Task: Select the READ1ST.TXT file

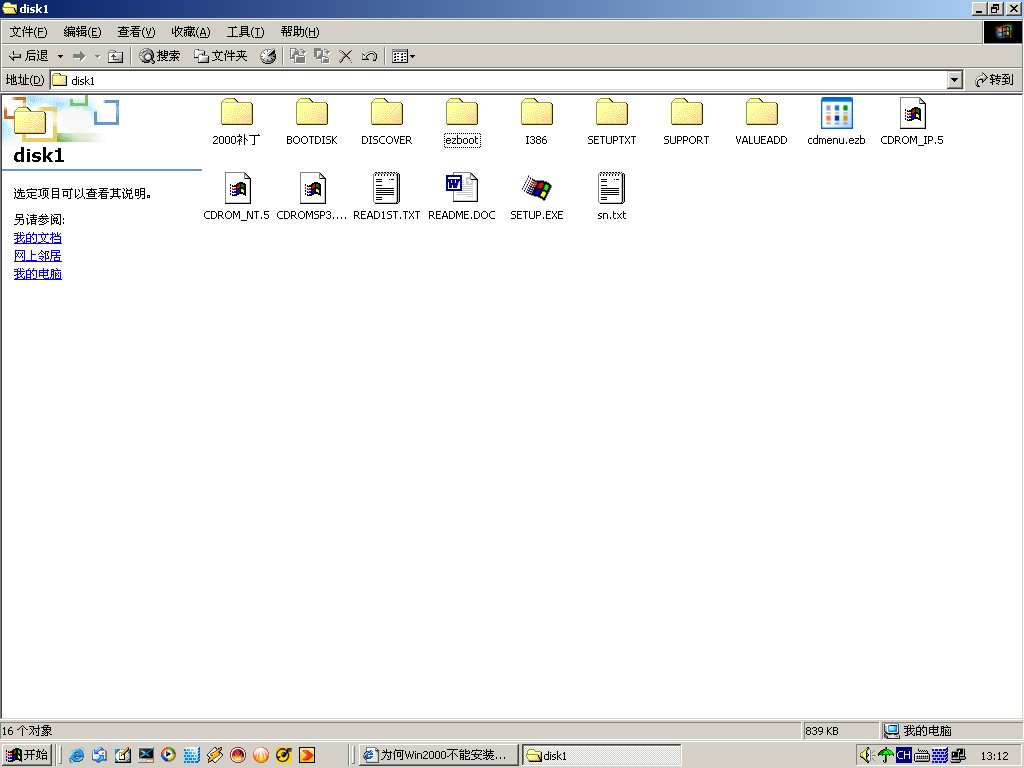Action: (x=387, y=197)
